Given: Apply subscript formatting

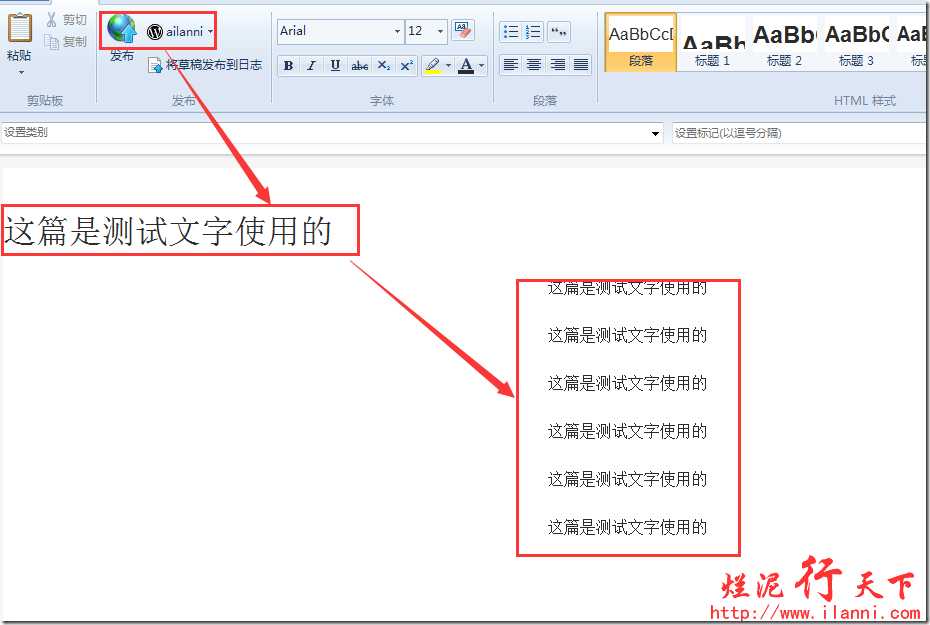Looking at the screenshot, I should 384,65.
